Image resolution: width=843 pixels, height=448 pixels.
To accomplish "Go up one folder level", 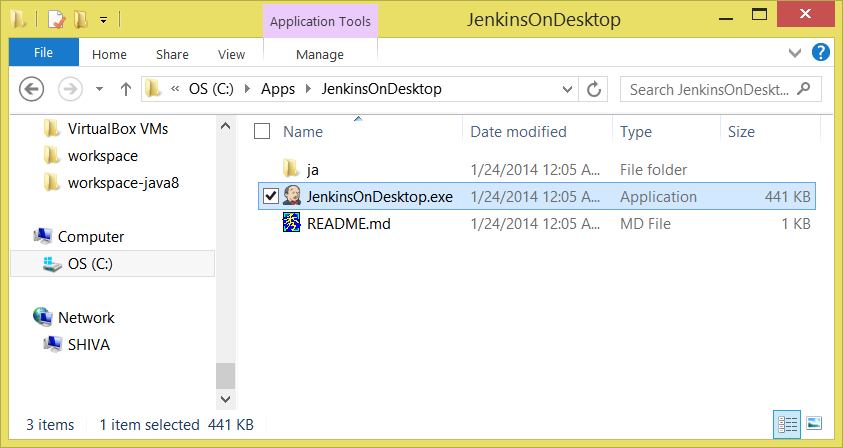I will pos(126,89).
